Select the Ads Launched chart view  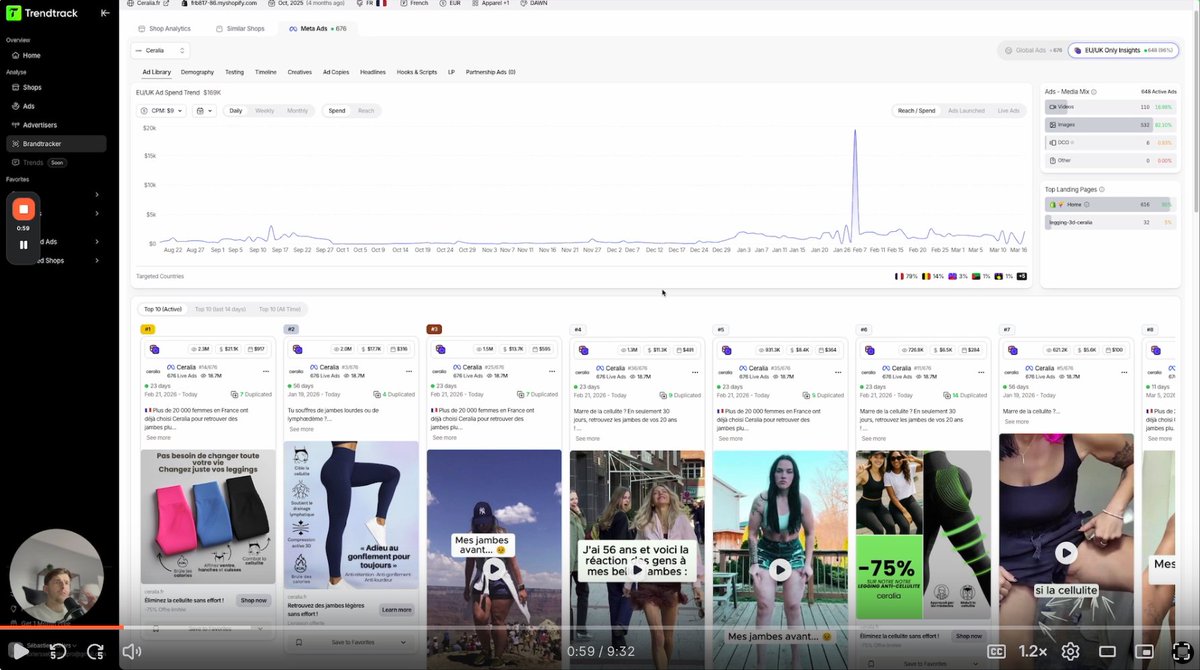click(966, 111)
